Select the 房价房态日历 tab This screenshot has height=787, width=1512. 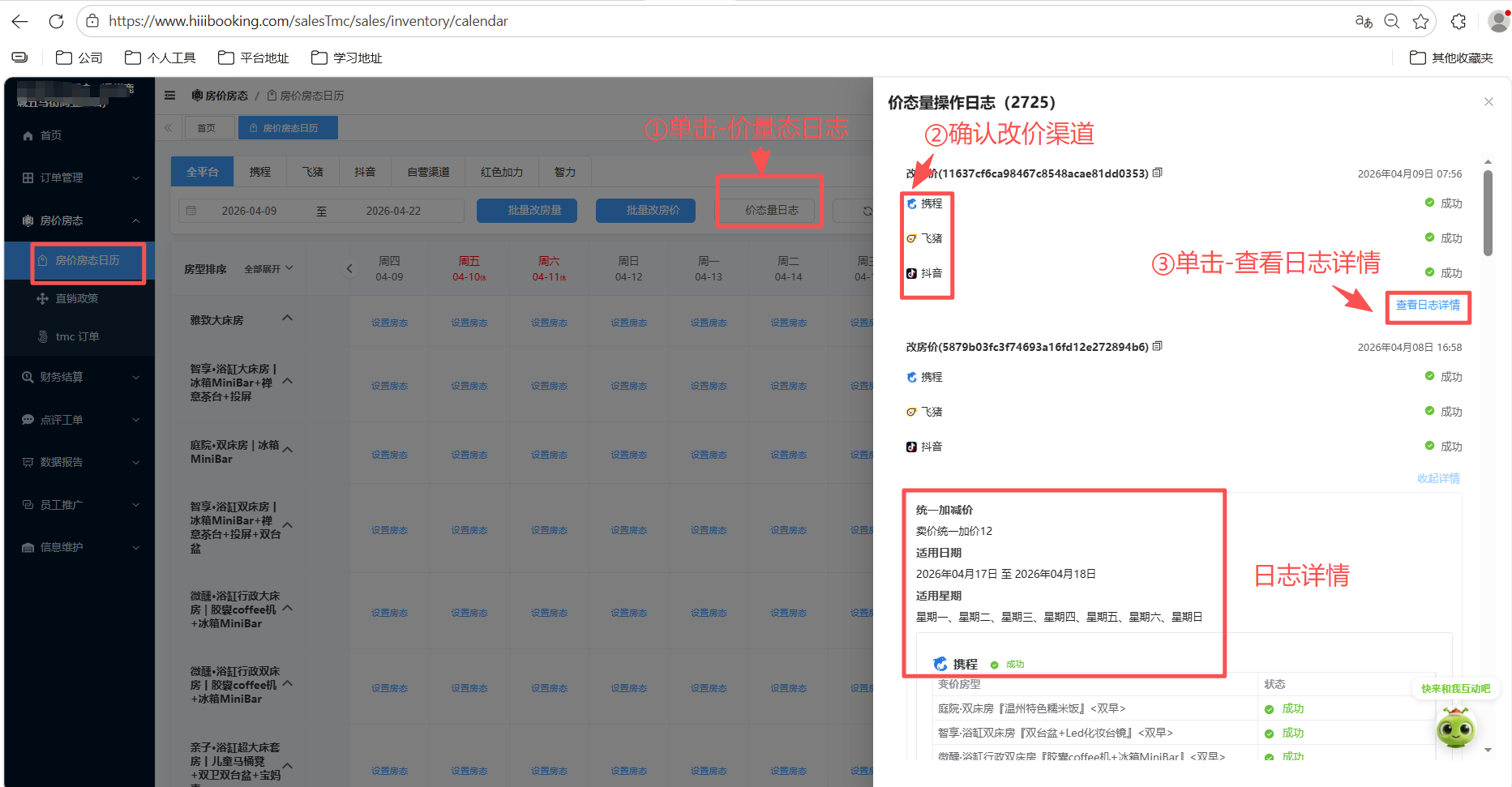pyautogui.click(x=288, y=127)
